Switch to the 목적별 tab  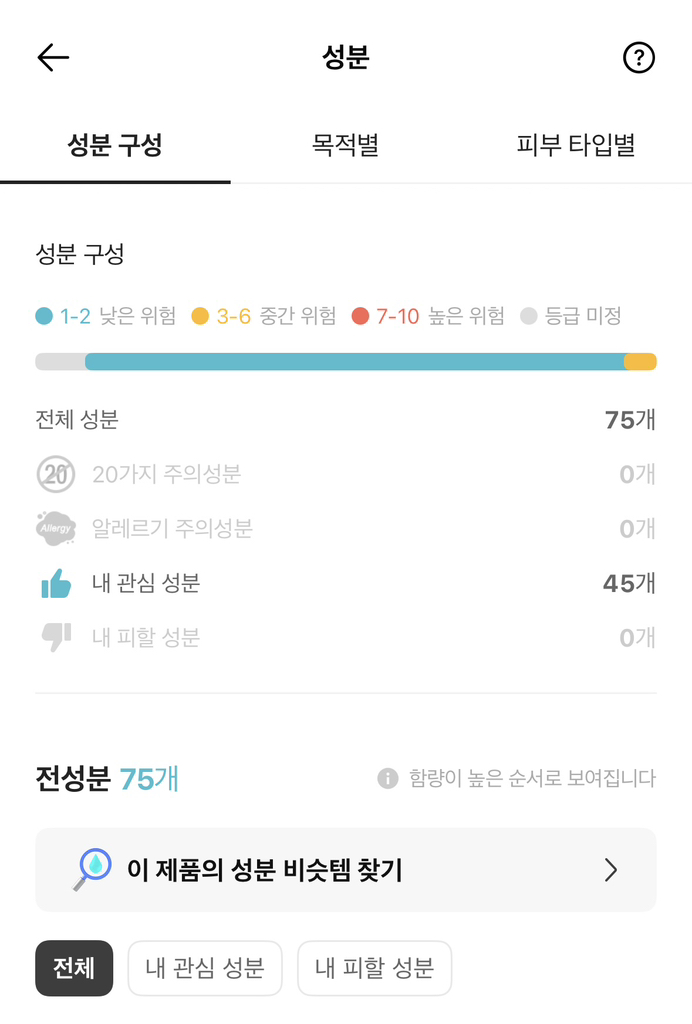coord(345,143)
